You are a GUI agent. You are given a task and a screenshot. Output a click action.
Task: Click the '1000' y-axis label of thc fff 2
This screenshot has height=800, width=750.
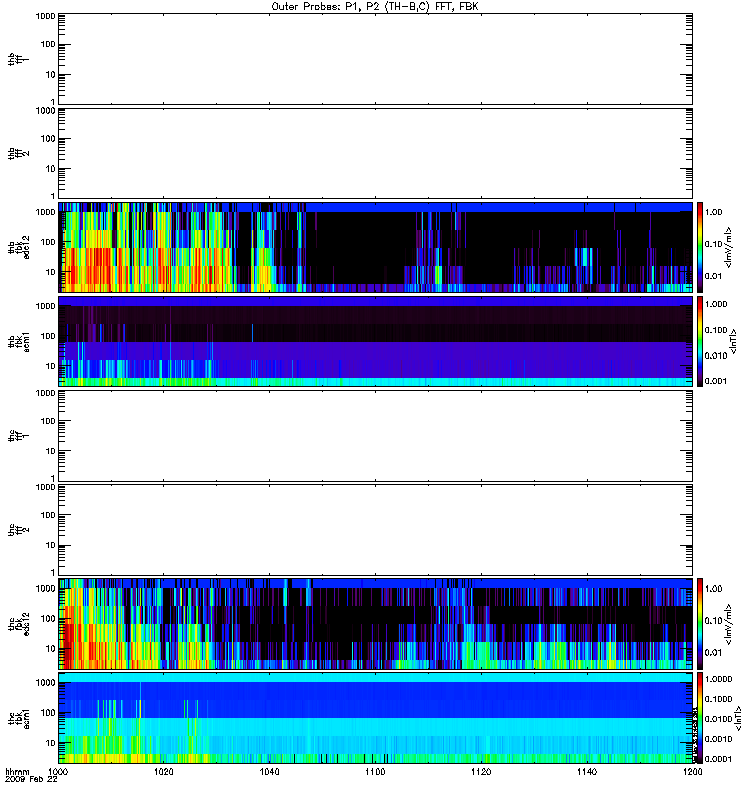(x=45, y=487)
